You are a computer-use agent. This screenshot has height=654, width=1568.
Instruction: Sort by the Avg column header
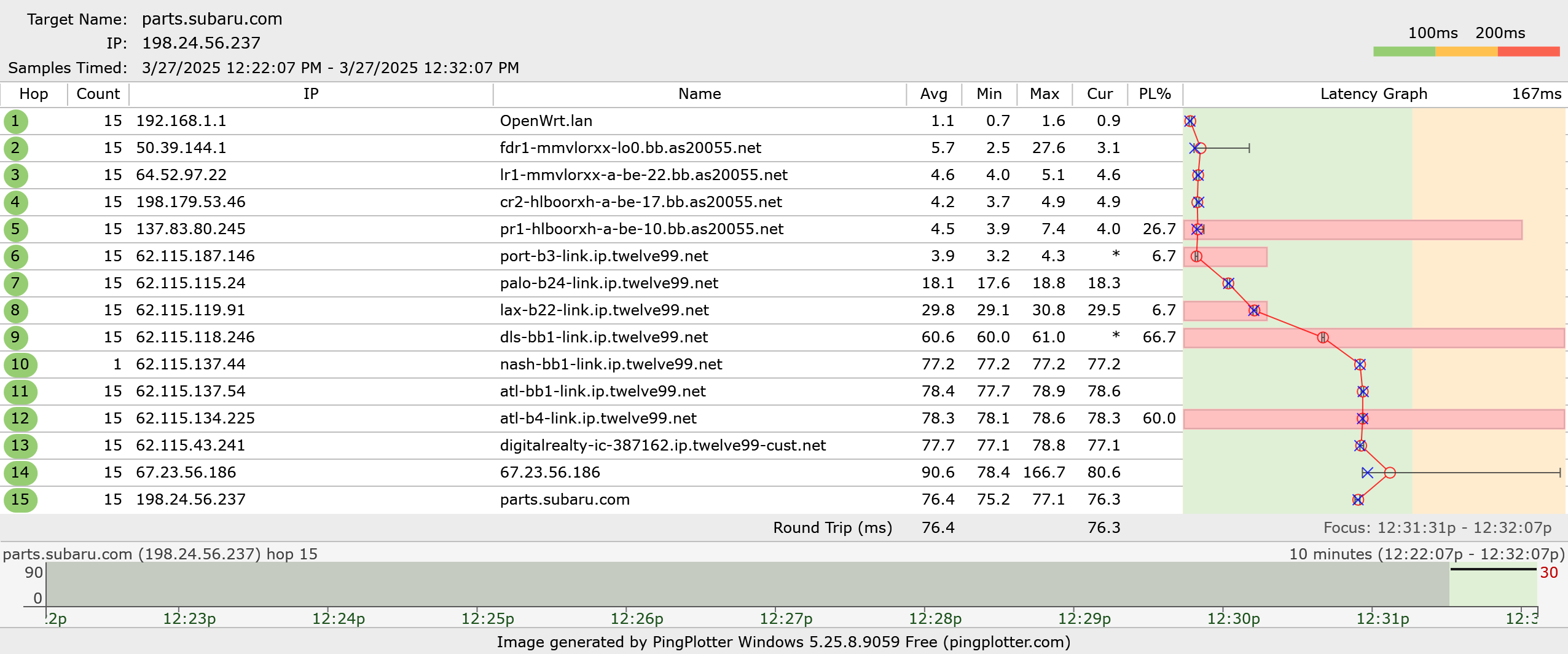933,94
